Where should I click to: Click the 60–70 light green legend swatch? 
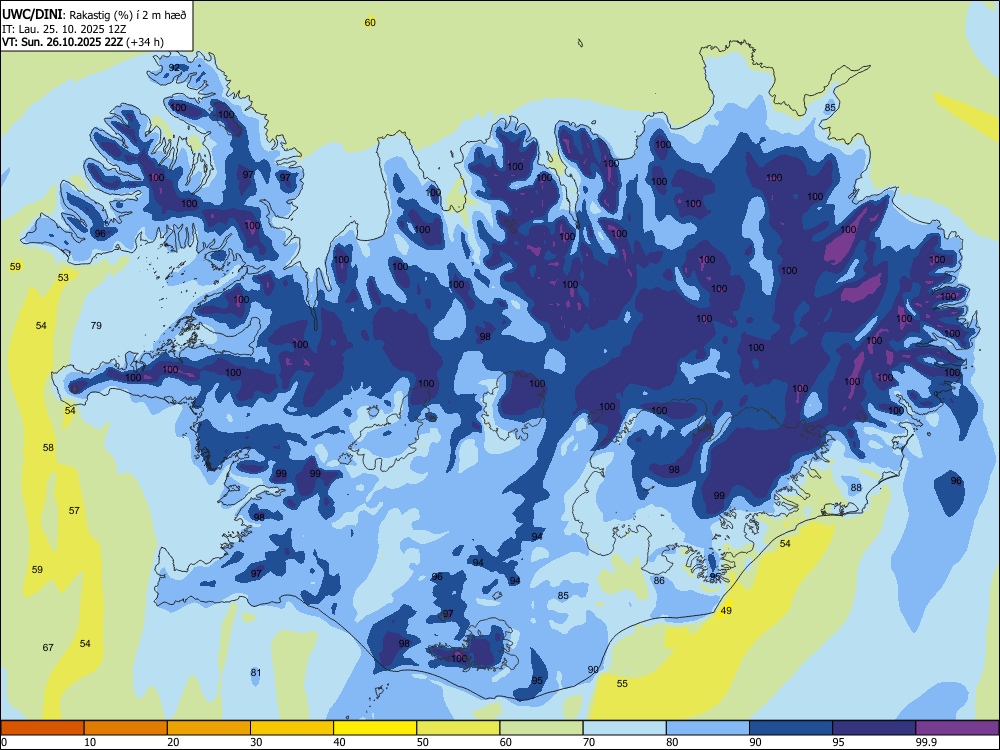pos(541,728)
